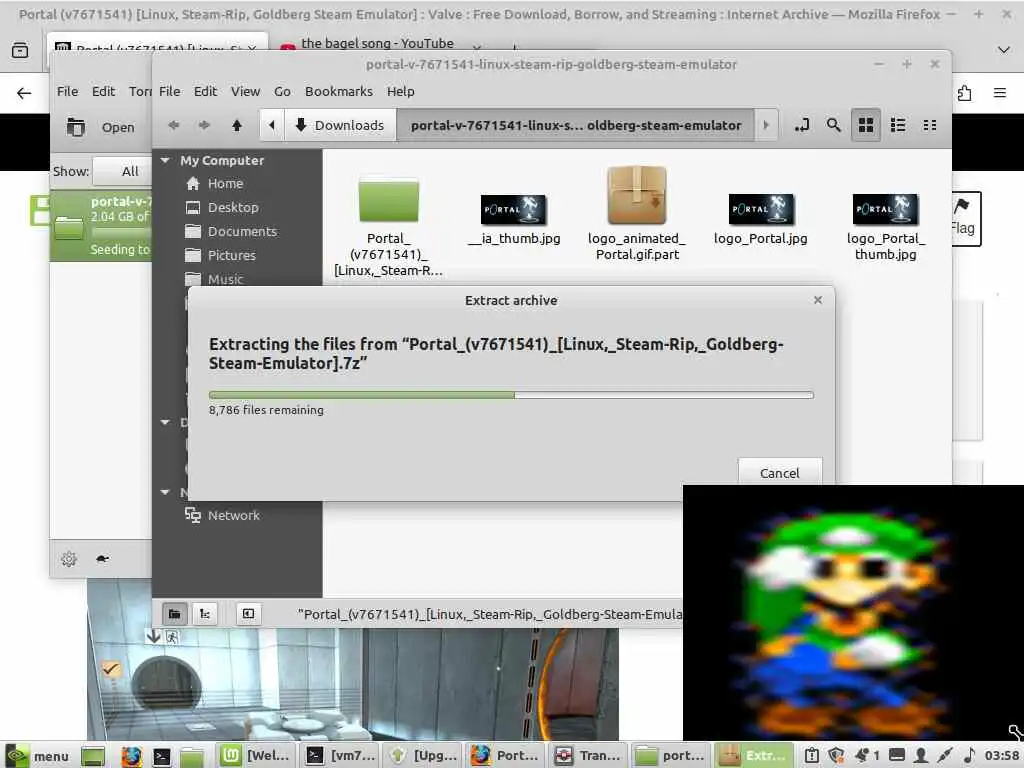The height and width of the screenshot is (768, 1024).
Task: Show places sidebar button in status bar
Action: click(174, 614)
